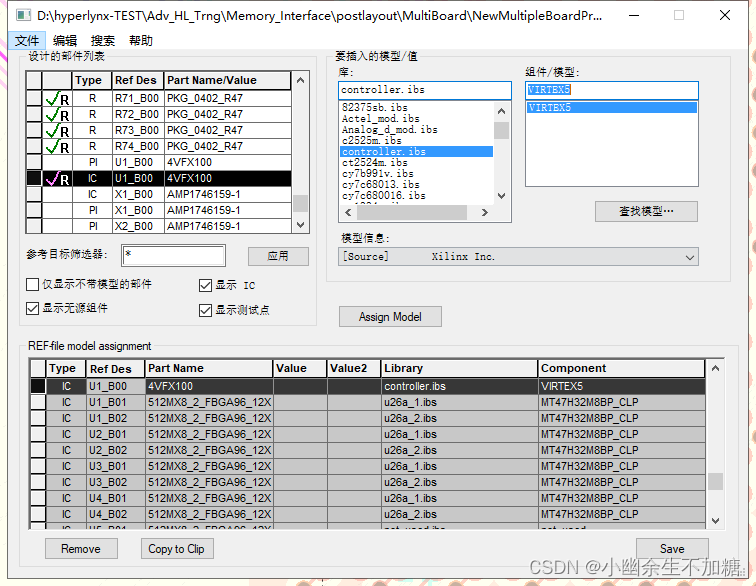The width and height of the screenshot is (756, 586).
Task: Select c2525m.ibs in library list
Action: coord(372,140)
